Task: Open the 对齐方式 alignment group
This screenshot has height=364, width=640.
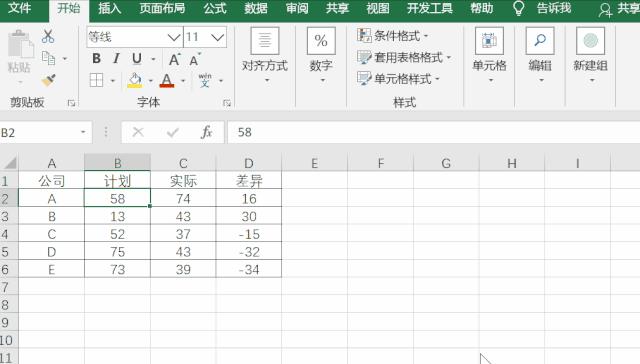Action: click(x=265, y=54)
